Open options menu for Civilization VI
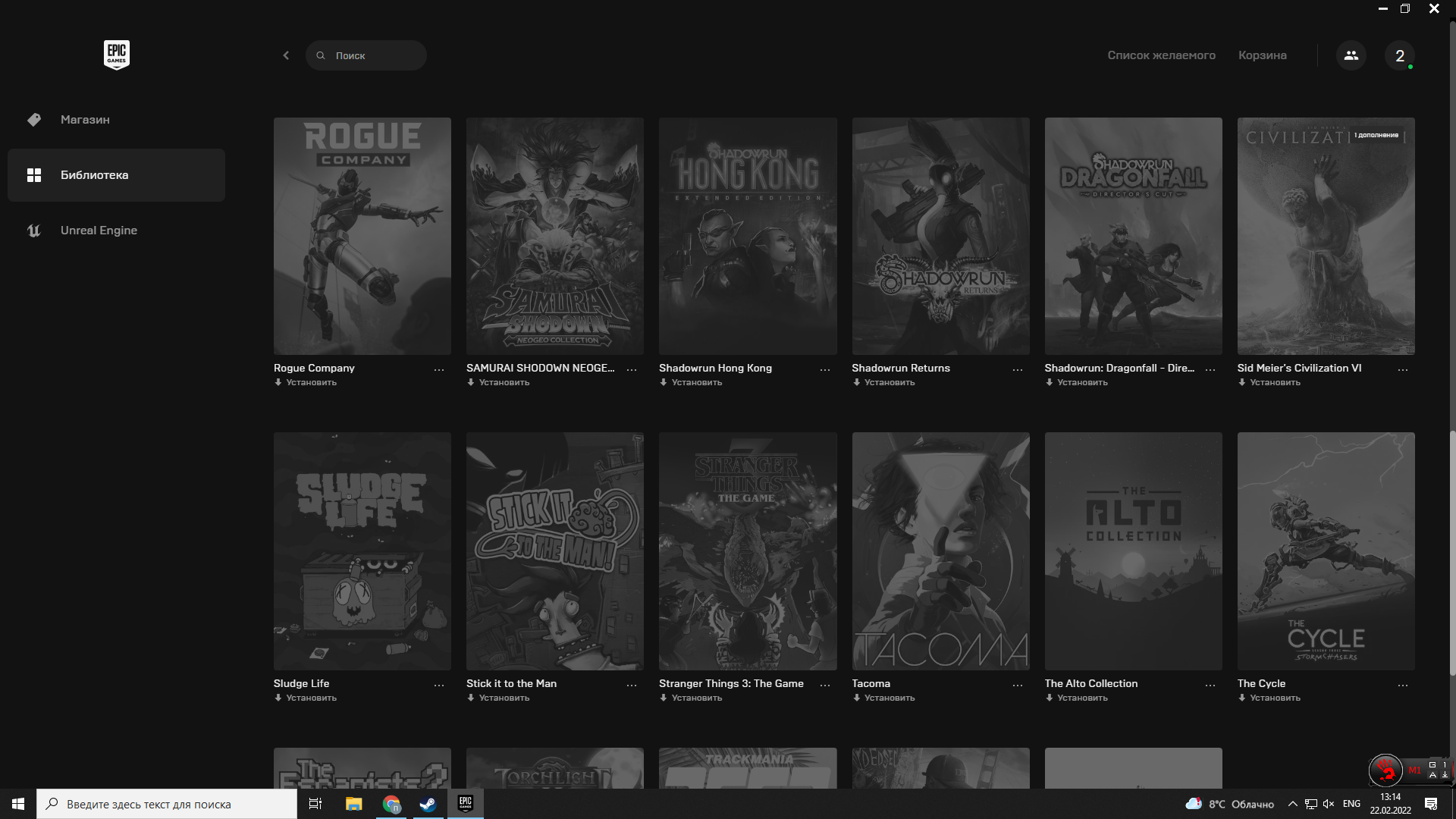Image resolution: width=1456 pixels, height=819 pixels. (1403, 369)
